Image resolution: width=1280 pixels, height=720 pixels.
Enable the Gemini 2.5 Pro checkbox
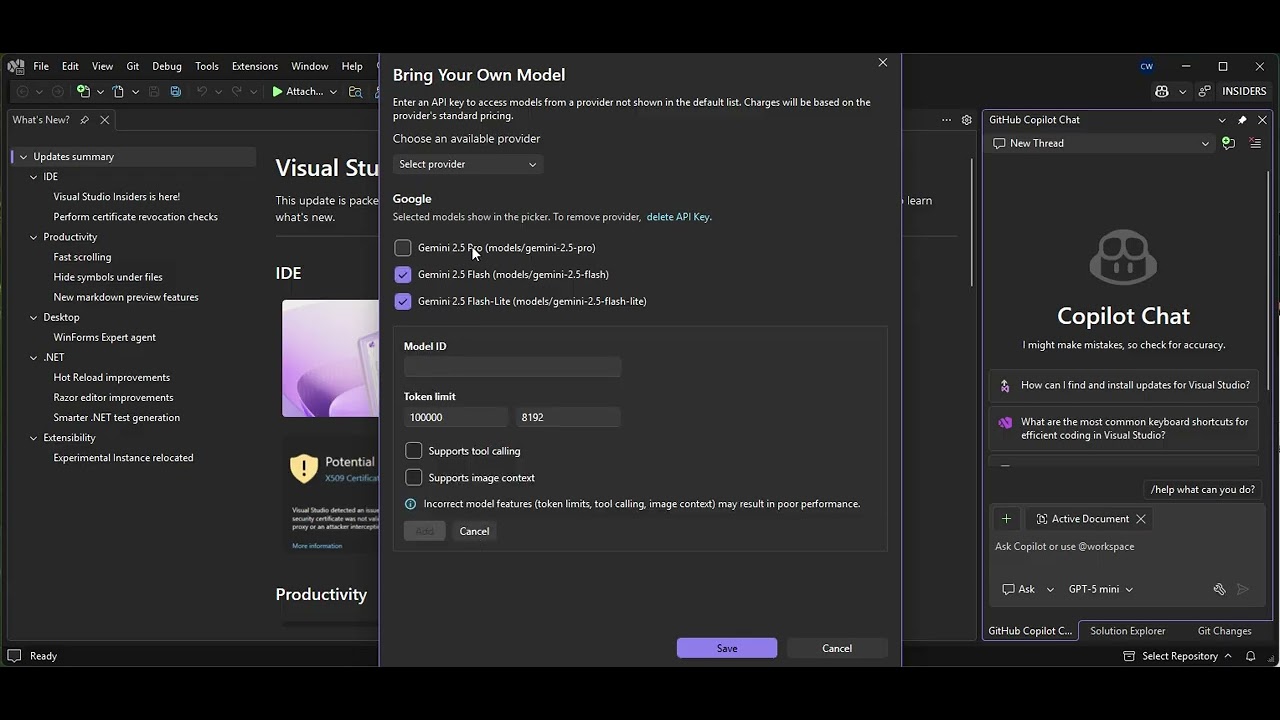click(403, 248)
